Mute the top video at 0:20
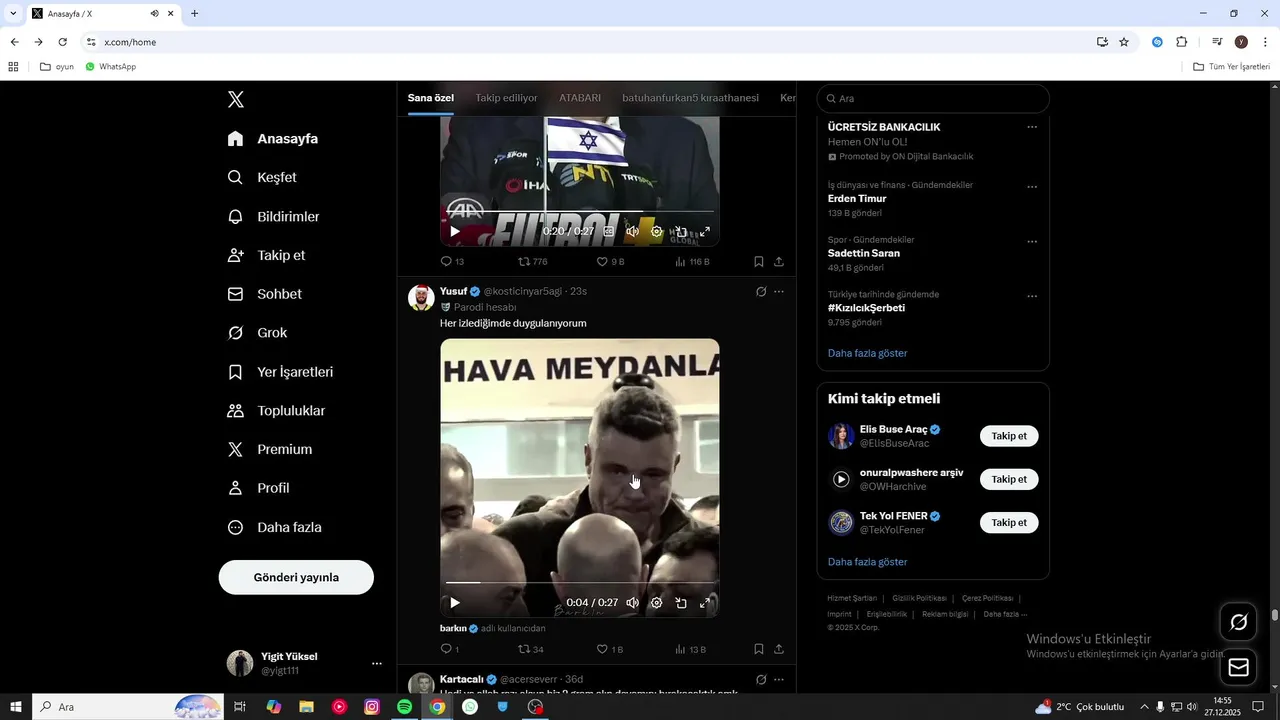1280x720 pixels. tap(632, 231)
